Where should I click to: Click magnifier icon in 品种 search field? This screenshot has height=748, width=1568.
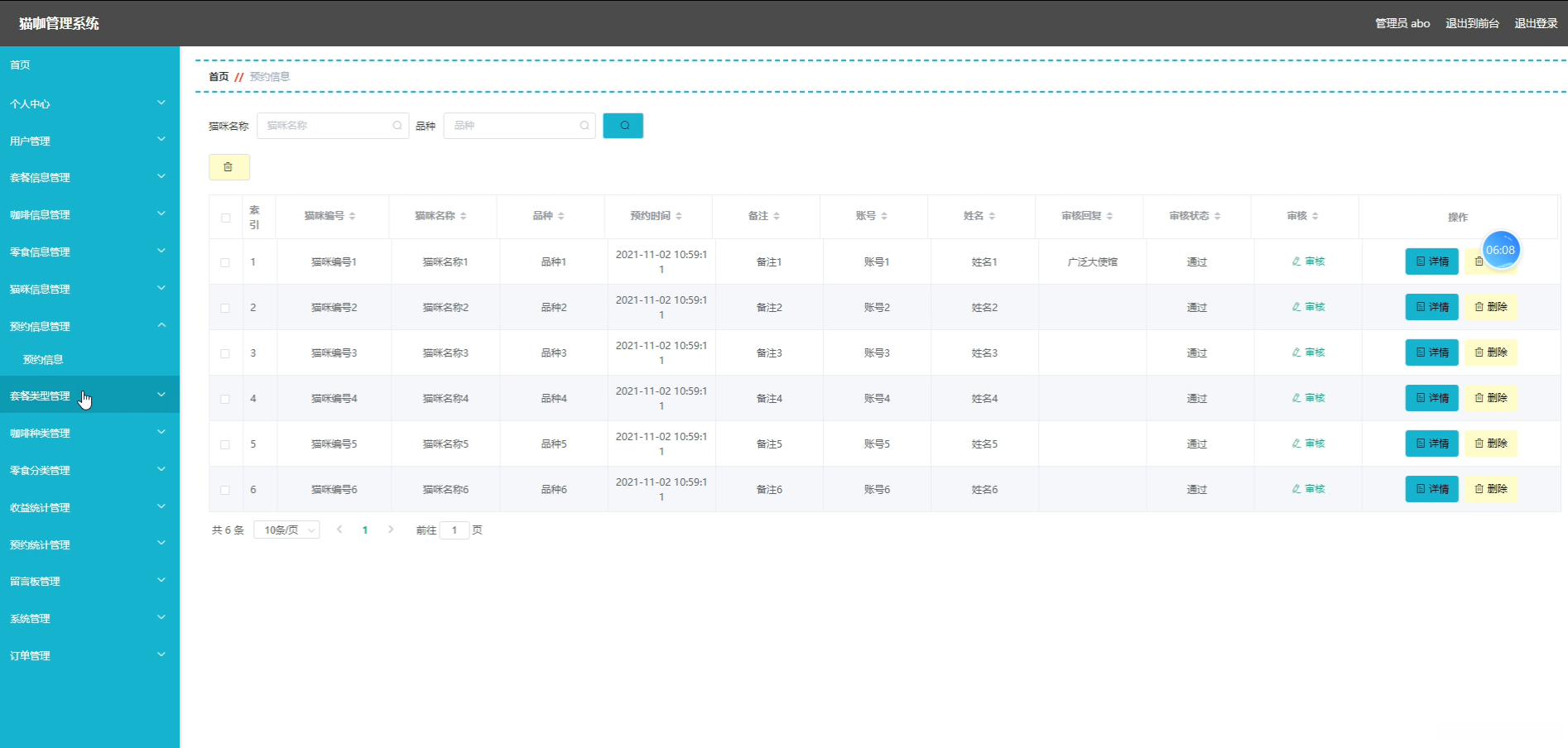click(584, 126)
